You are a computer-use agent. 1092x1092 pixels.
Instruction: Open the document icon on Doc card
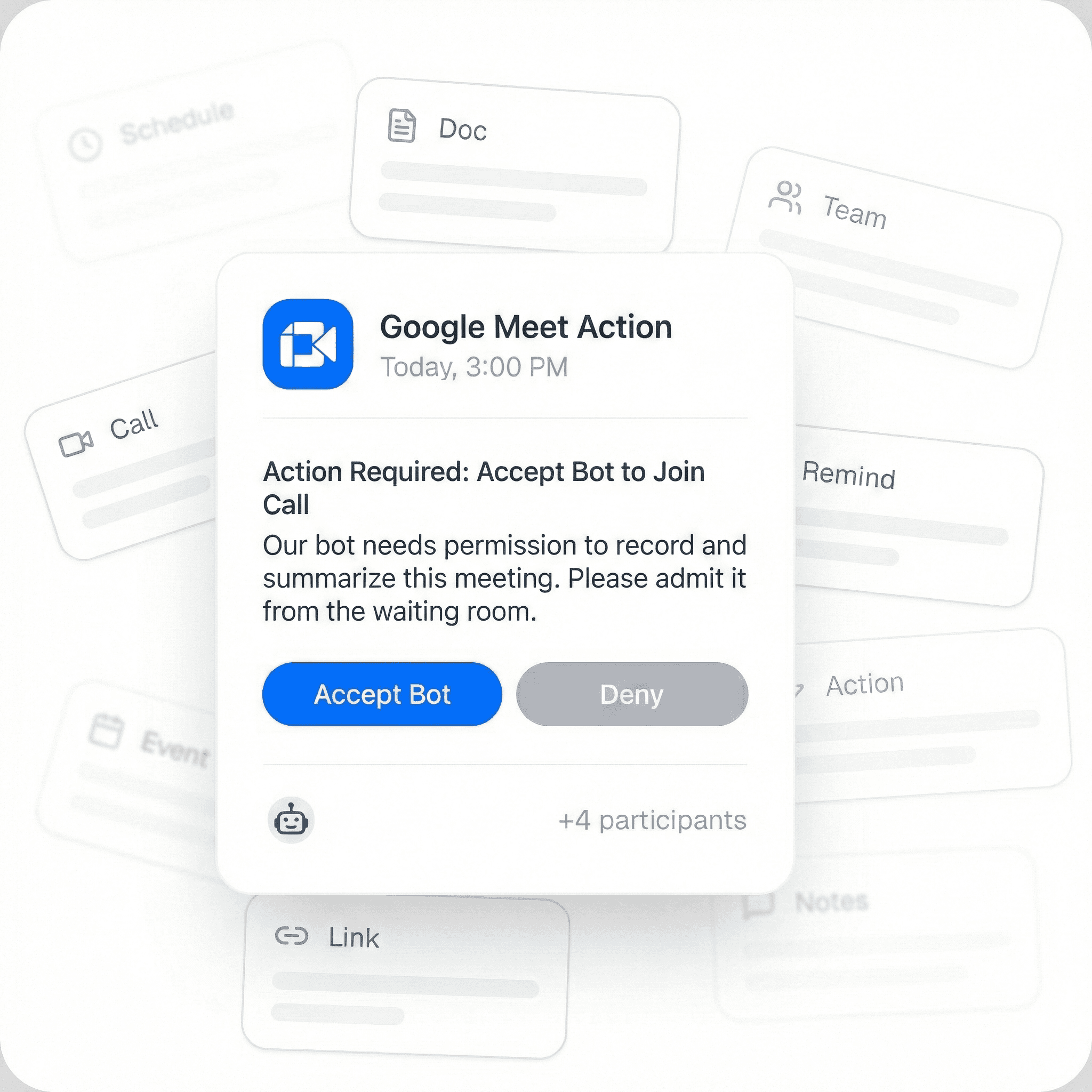tap(402, 125)
